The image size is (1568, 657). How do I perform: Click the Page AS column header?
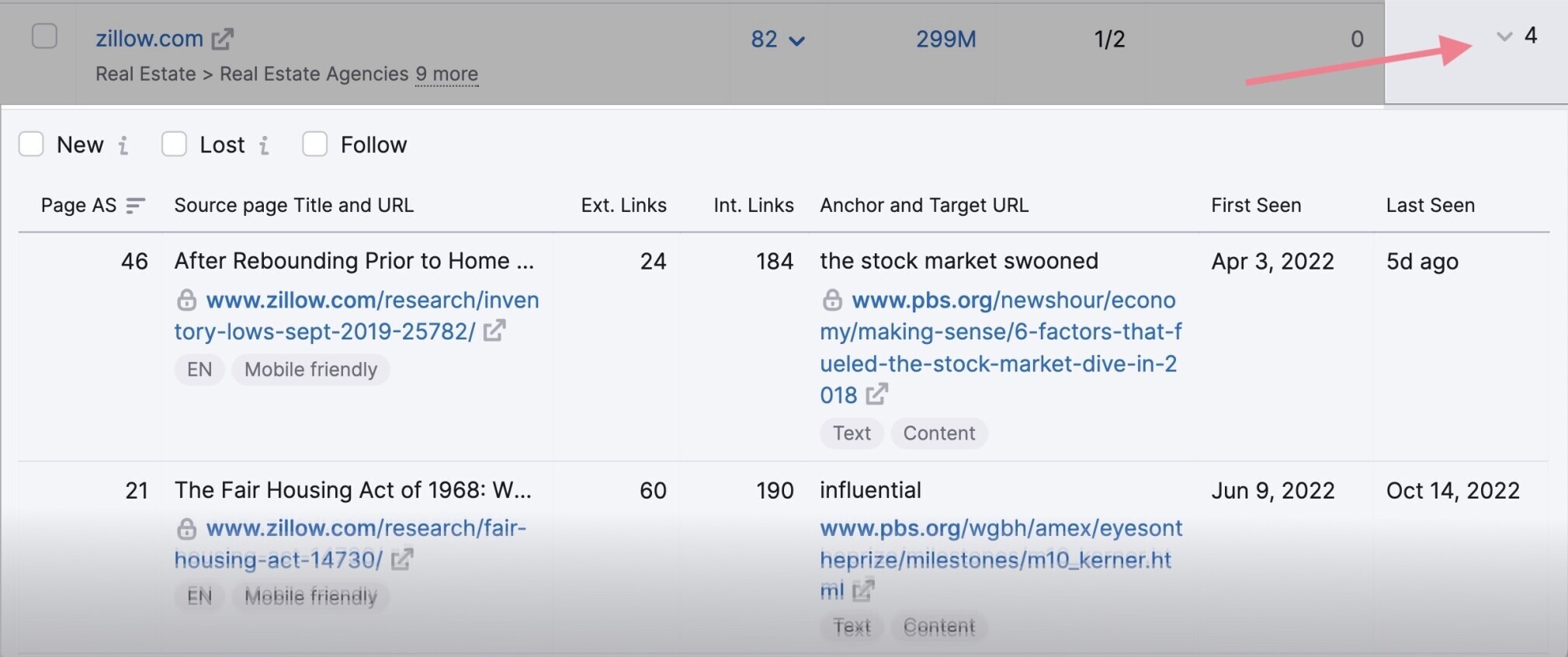pos(78,206)
